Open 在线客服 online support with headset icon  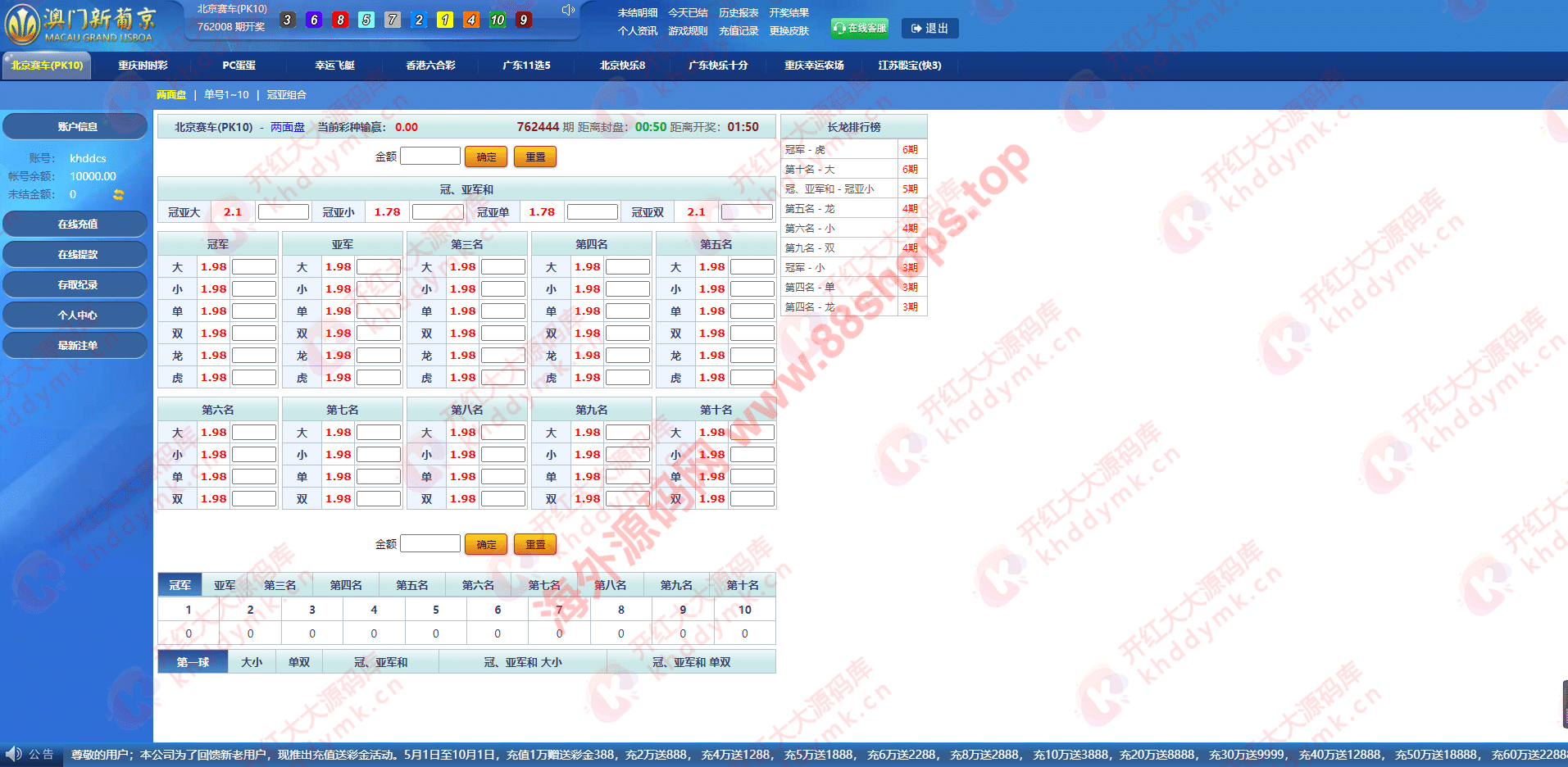click(859, 28)
